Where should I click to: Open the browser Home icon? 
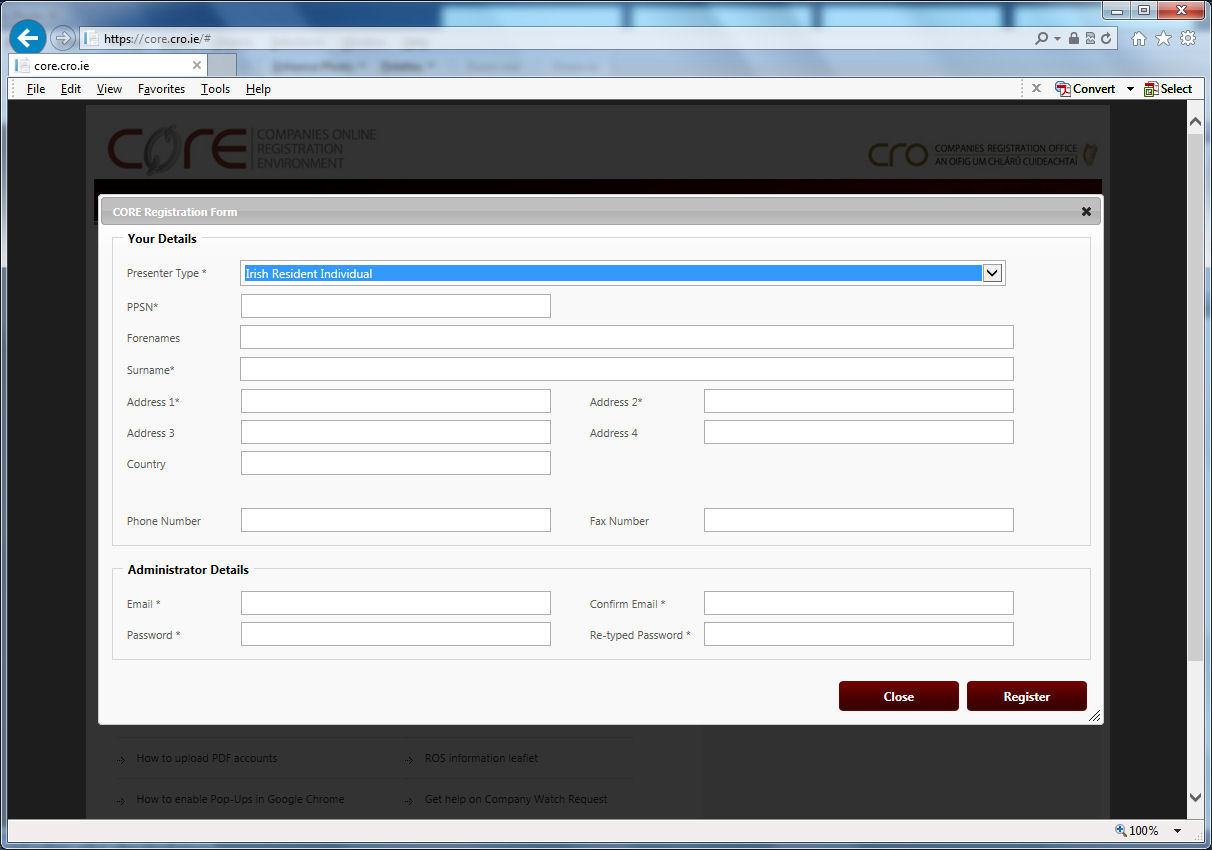(1138, 38)
